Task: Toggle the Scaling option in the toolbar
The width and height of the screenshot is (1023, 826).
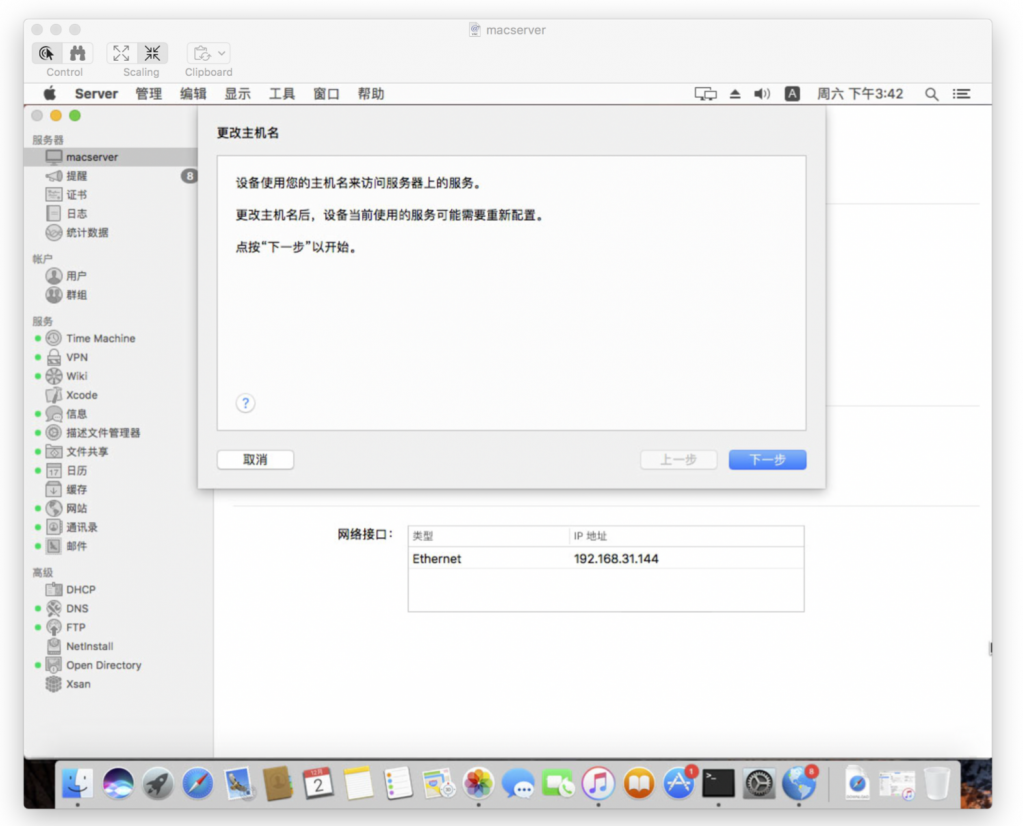Action: point(121,52)
